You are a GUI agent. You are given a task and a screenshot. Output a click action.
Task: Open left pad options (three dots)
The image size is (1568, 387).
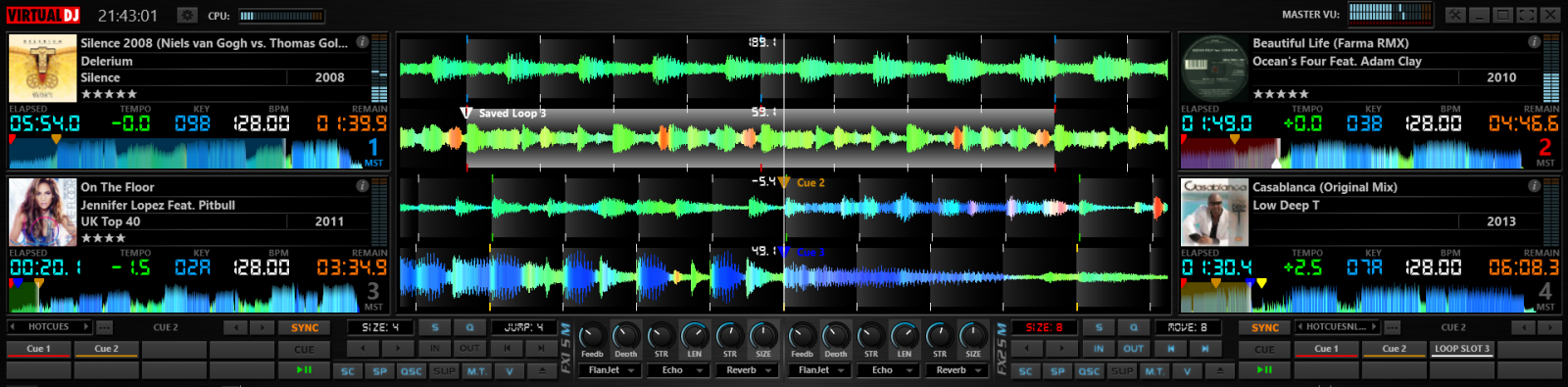pyautogui.click(x=104, y=327)
